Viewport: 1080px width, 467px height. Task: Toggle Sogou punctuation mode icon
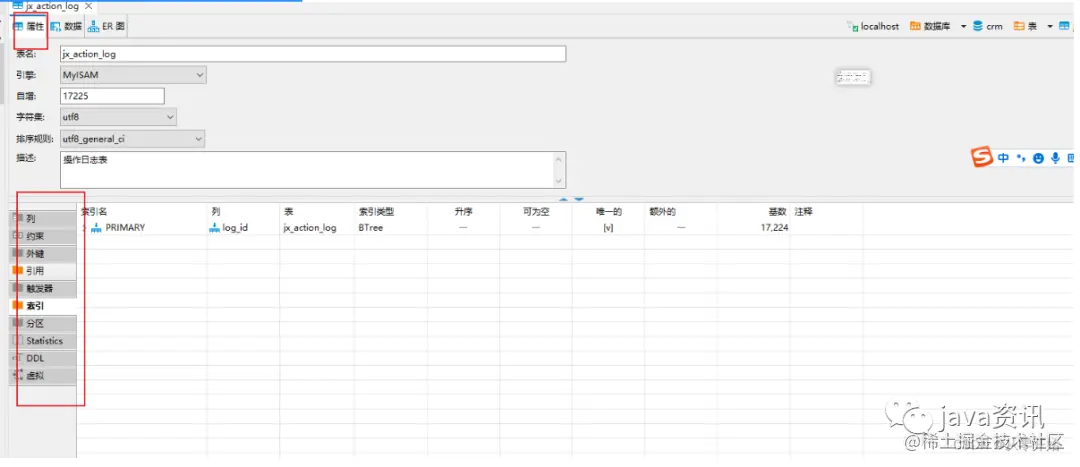1021,158
